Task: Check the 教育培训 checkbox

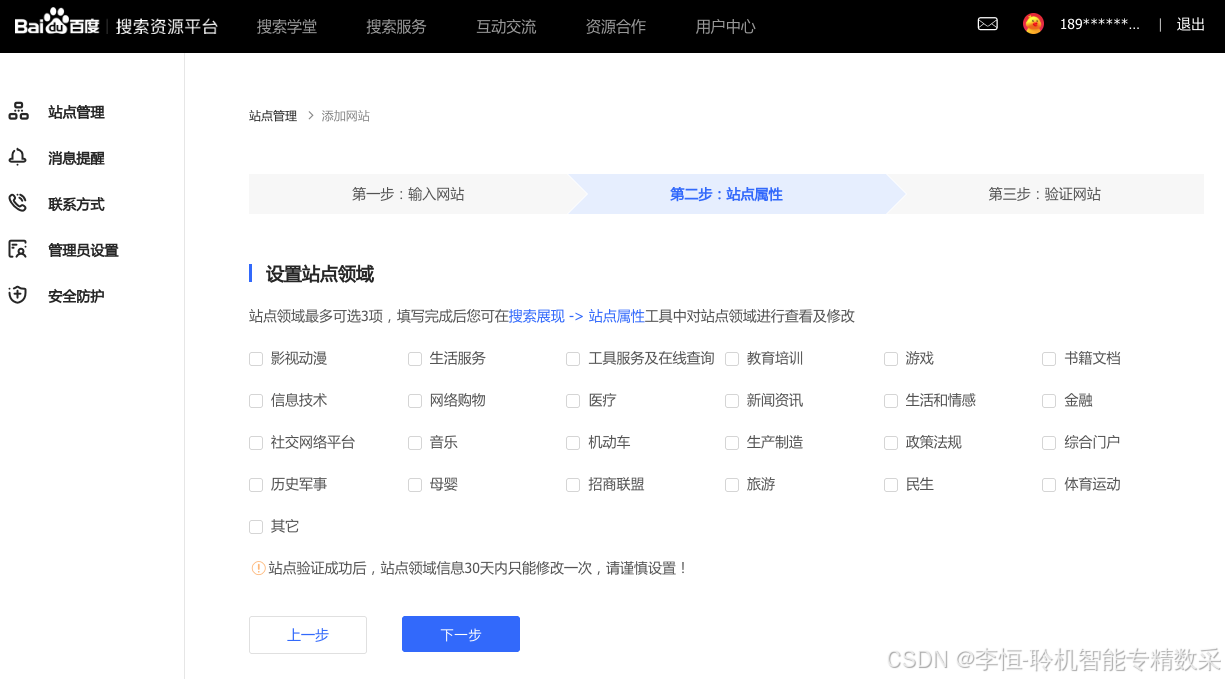Action: [x=732, y=359]
